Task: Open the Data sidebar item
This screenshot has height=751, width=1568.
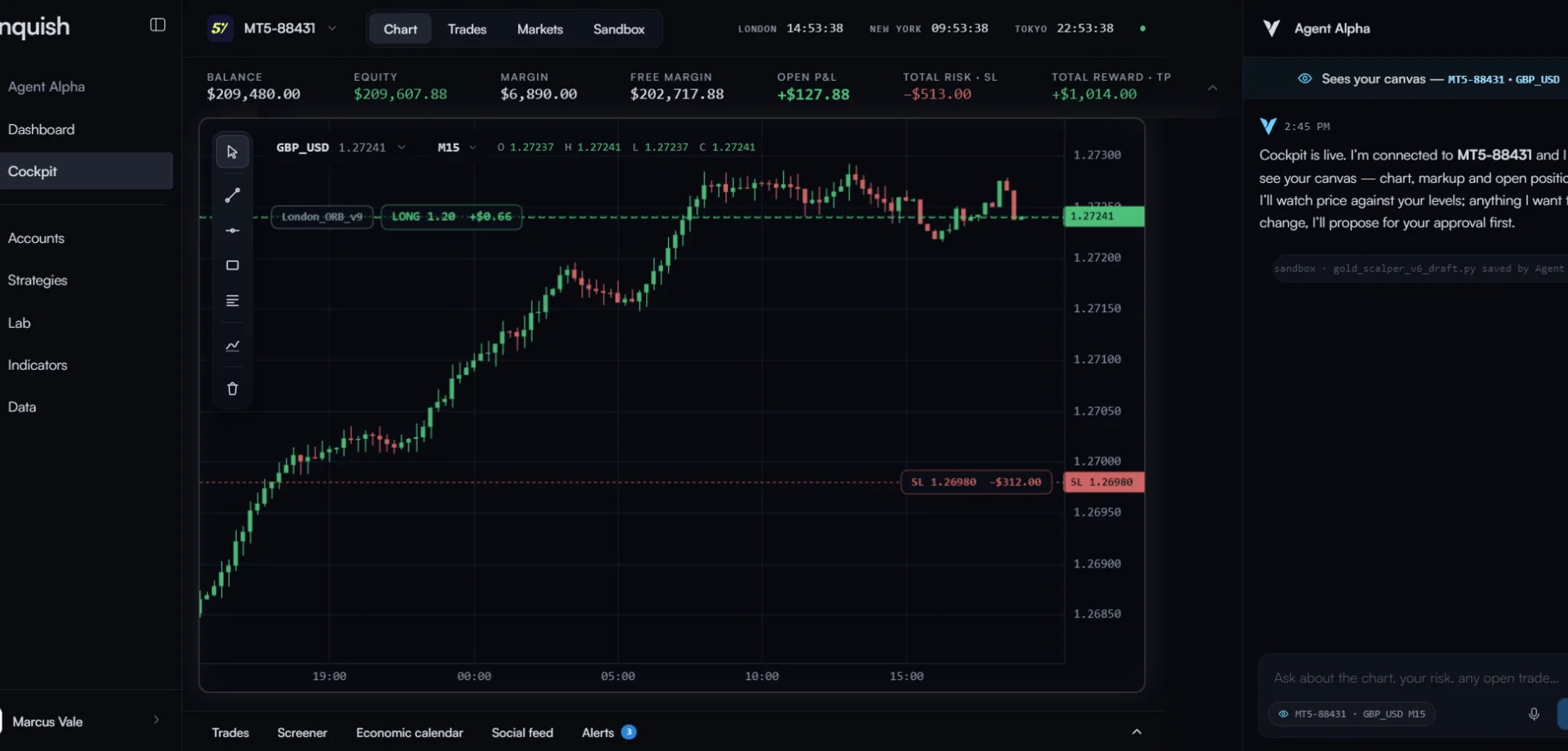Action: [22, 407]
